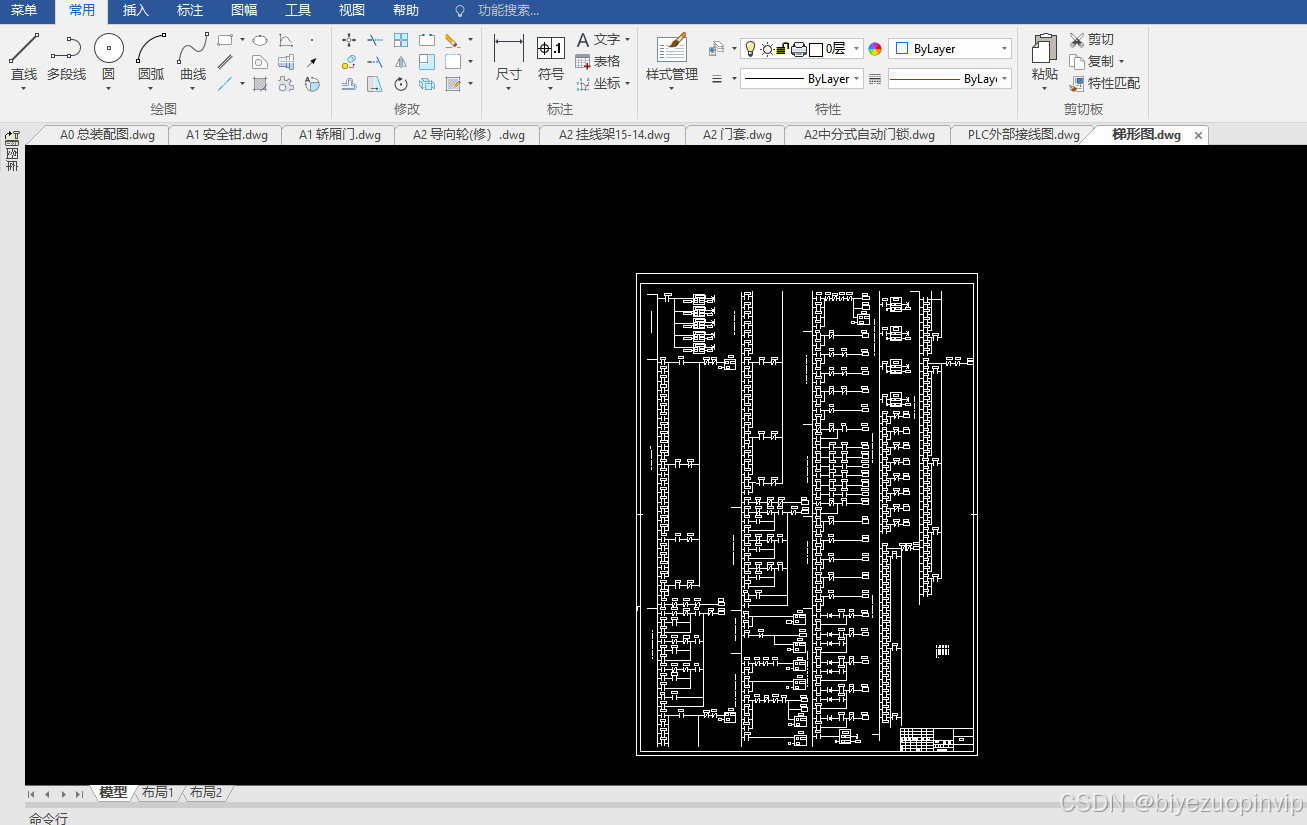Select the Mirror tool in 修改 panel
1307x825 pixels.
coord(401,62)
